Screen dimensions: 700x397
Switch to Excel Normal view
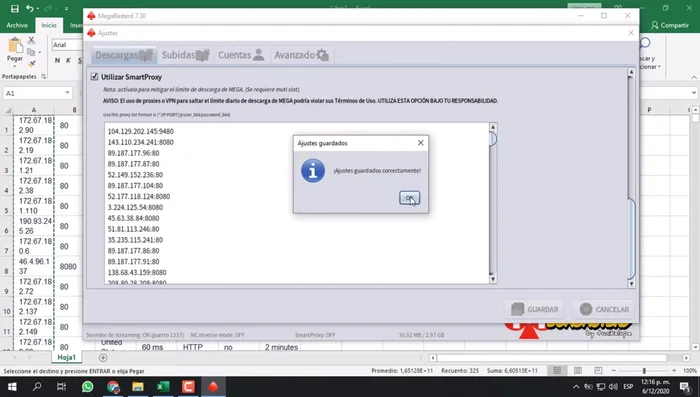click(x=557, y=371)
